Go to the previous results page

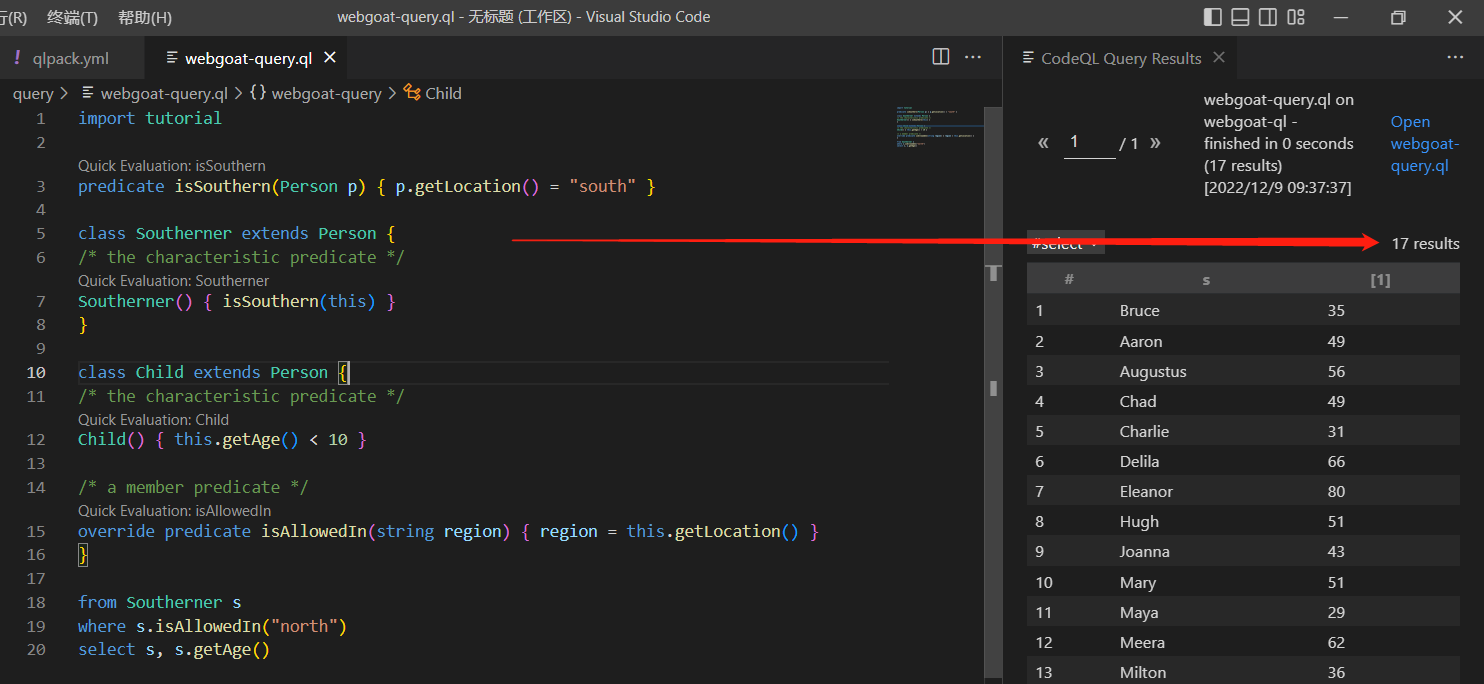(x=1043, y=143)
